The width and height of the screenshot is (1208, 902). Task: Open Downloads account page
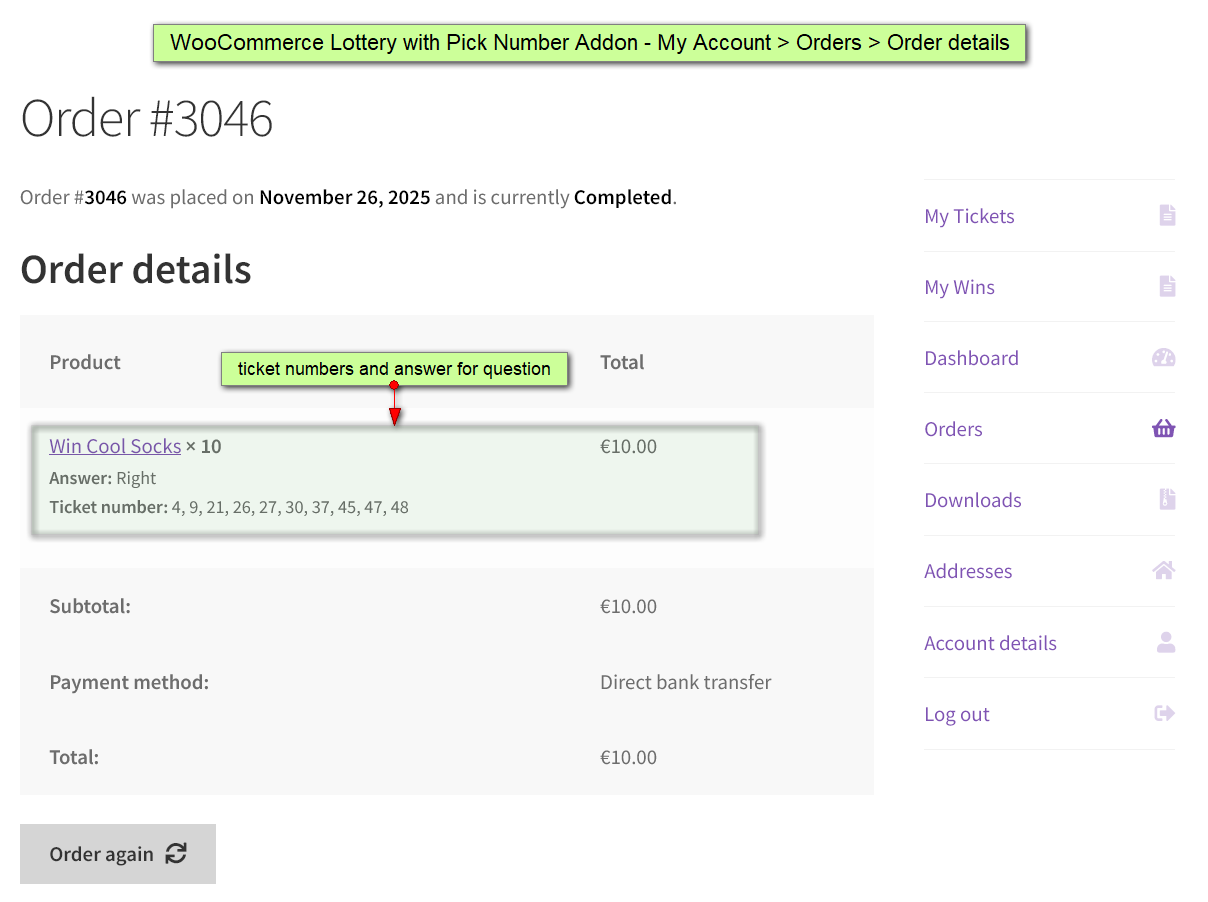(972, 500)
